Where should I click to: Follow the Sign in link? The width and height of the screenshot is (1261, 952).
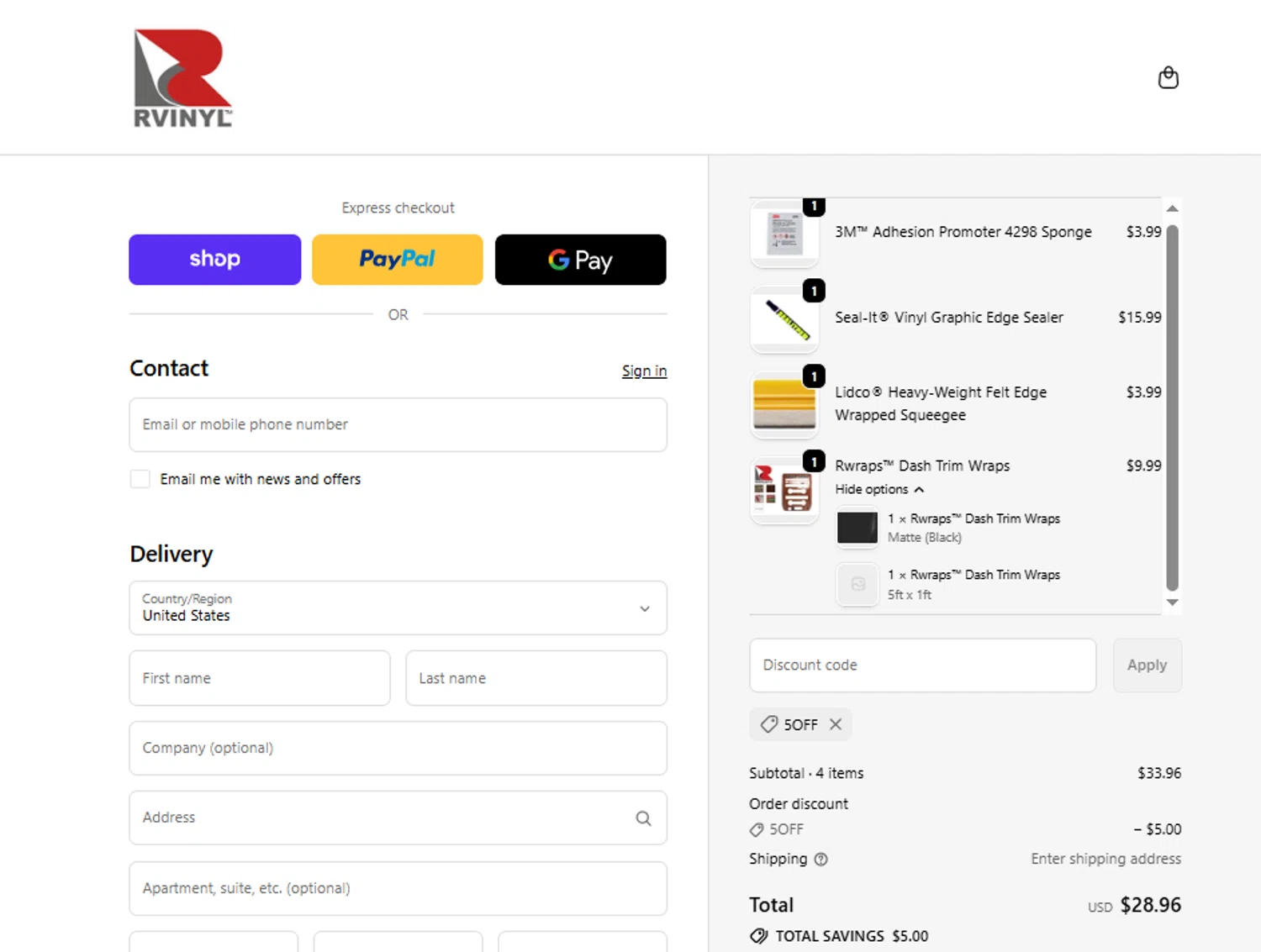[x=644, y=371]
